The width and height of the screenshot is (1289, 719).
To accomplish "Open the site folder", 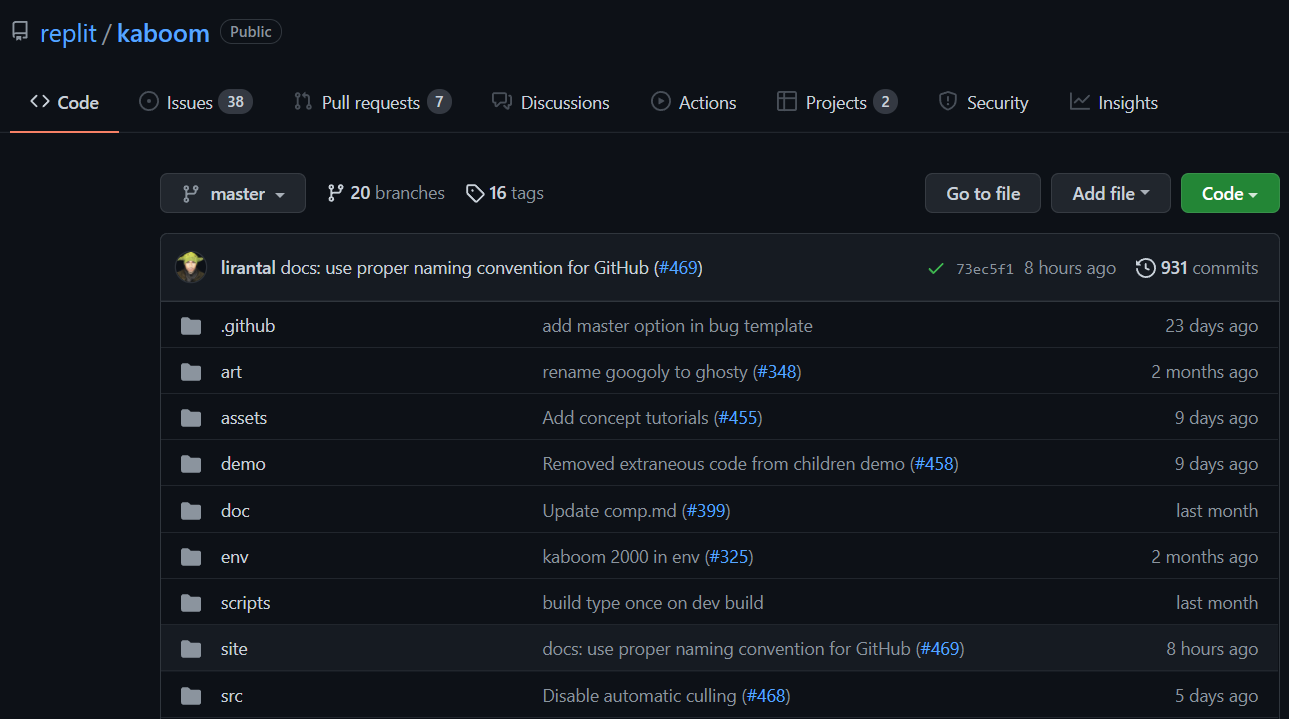I will click(x=234, y=649).
